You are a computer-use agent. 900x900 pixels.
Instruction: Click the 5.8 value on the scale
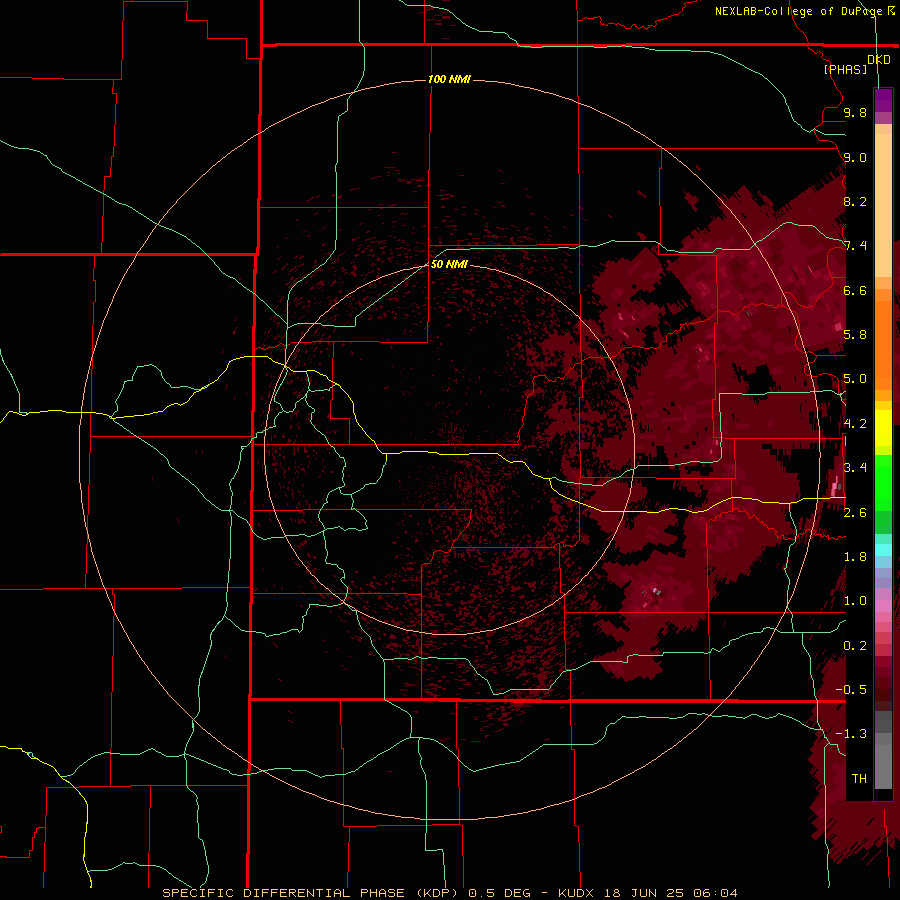[855, 335]
